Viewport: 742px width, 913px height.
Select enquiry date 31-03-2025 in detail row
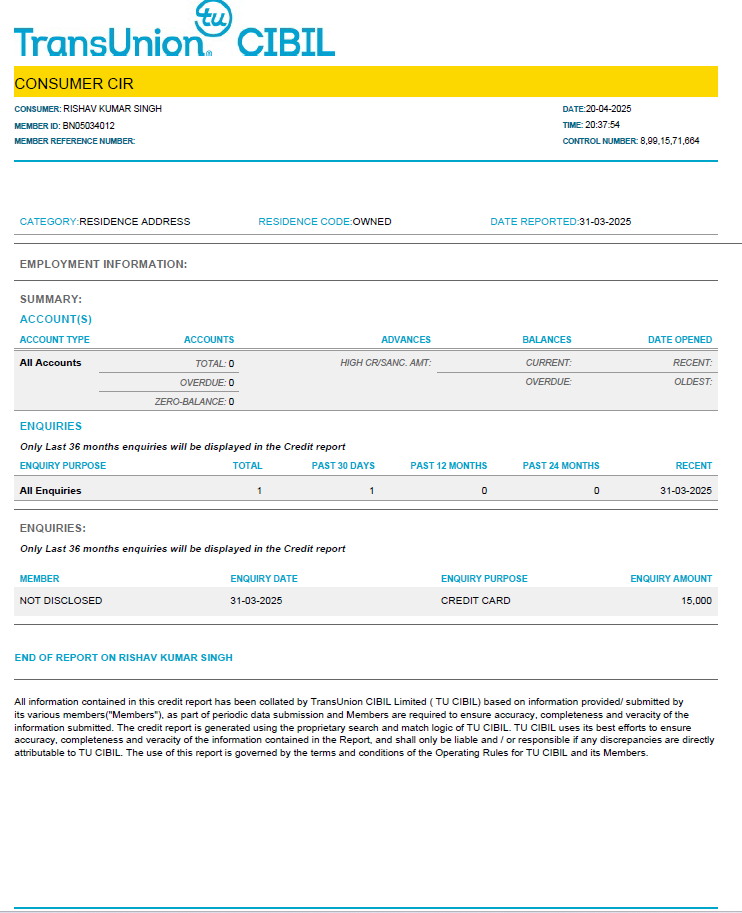tap(256, 601)
